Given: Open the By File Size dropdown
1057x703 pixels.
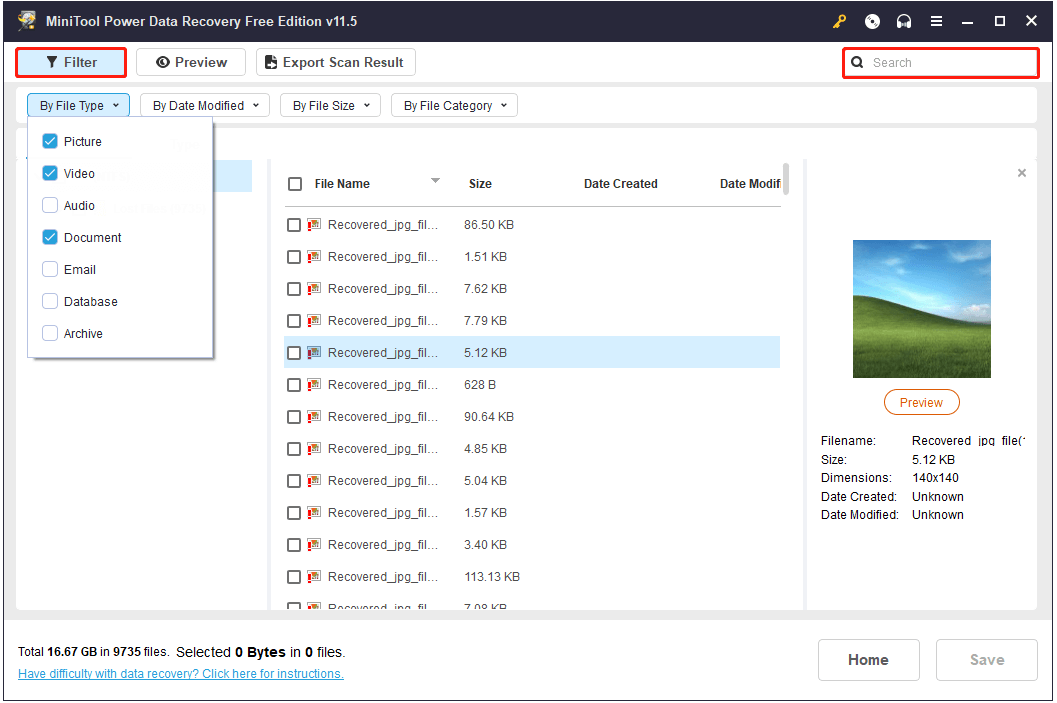Looking at the screenshot, I should coord(330,106).
